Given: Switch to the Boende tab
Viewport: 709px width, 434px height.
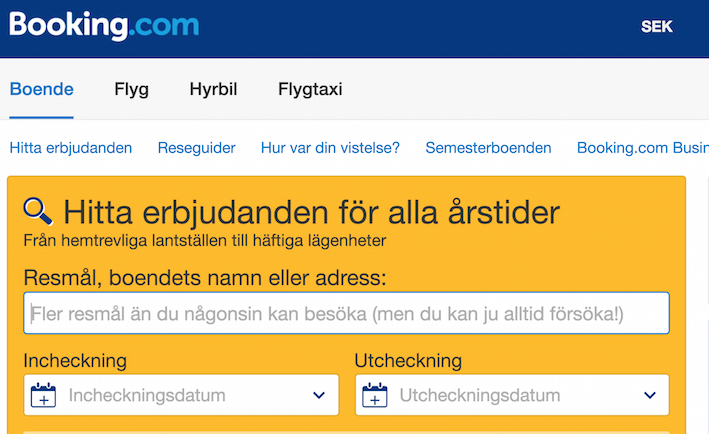Looking at the screenshot, I should [42, 89].
